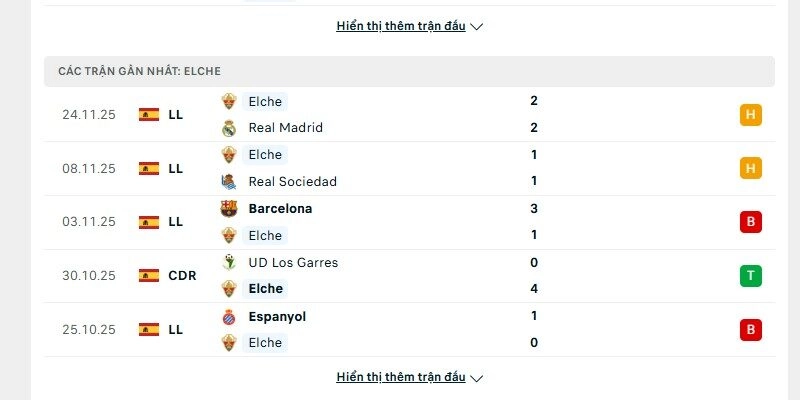The image size is (800, 400).
Task: Click the 'Các trận gần nhất: Elche' header
Action: point(139,71)
